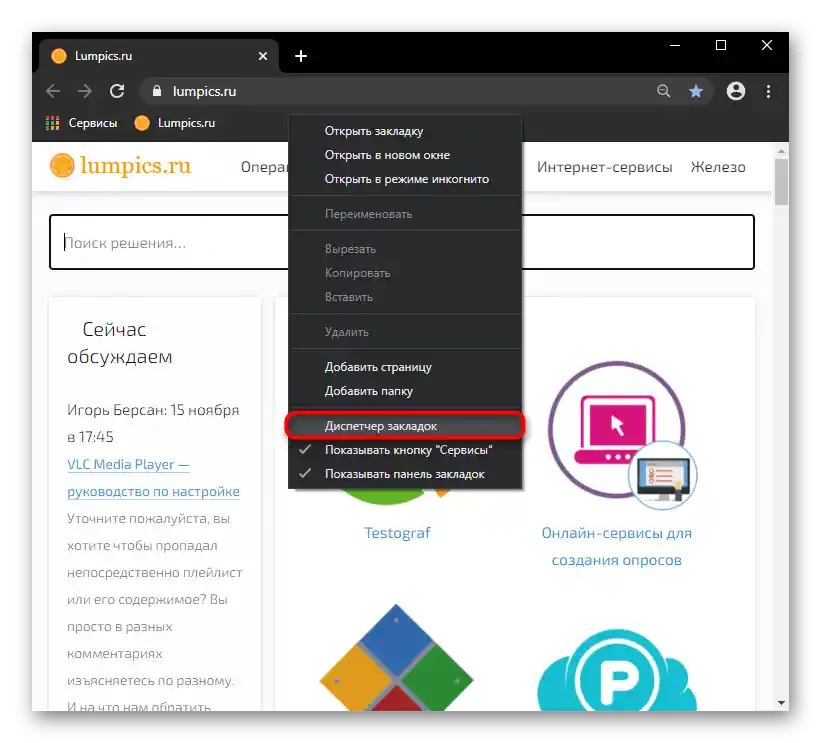Open the user profile avatar icon
The image size is (821, 743).
click(x=736, y=91)
